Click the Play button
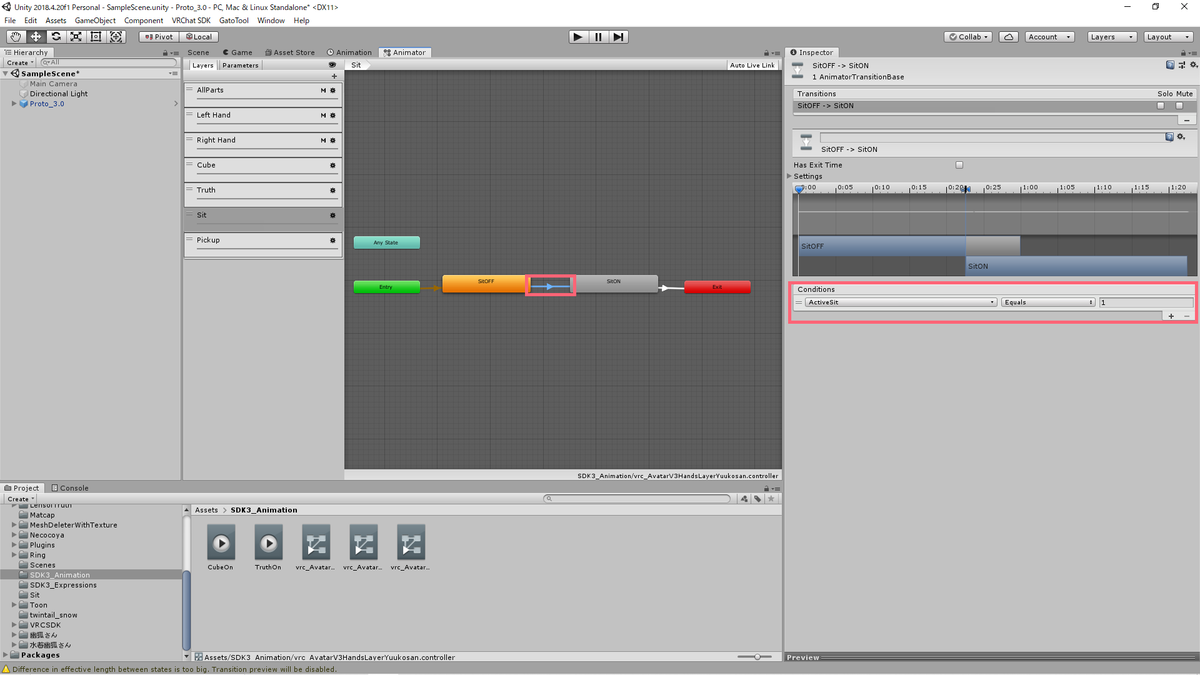Image resolution: width=1200 pixels, height=675 pixels. click(578, 36)
